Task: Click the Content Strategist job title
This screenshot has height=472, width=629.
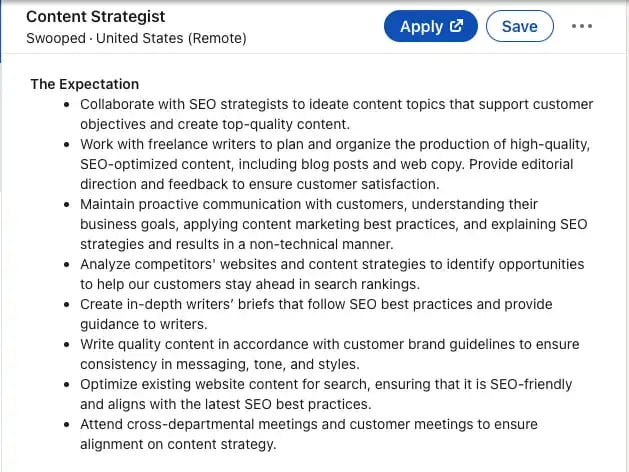Action: point(95,17)
